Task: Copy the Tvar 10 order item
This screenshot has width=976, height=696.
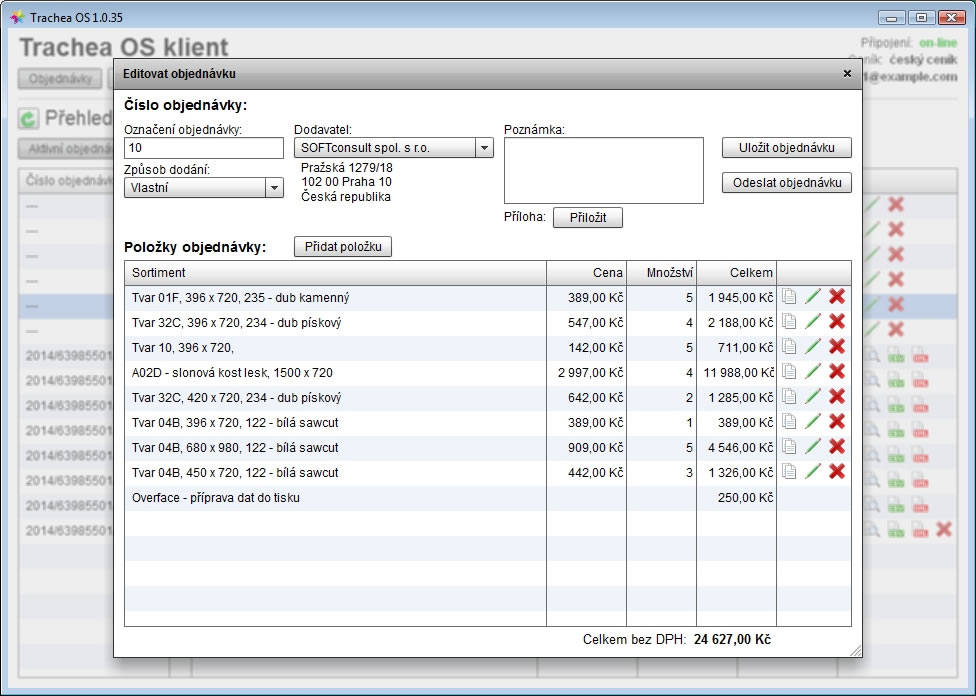Action: (789, 347)
